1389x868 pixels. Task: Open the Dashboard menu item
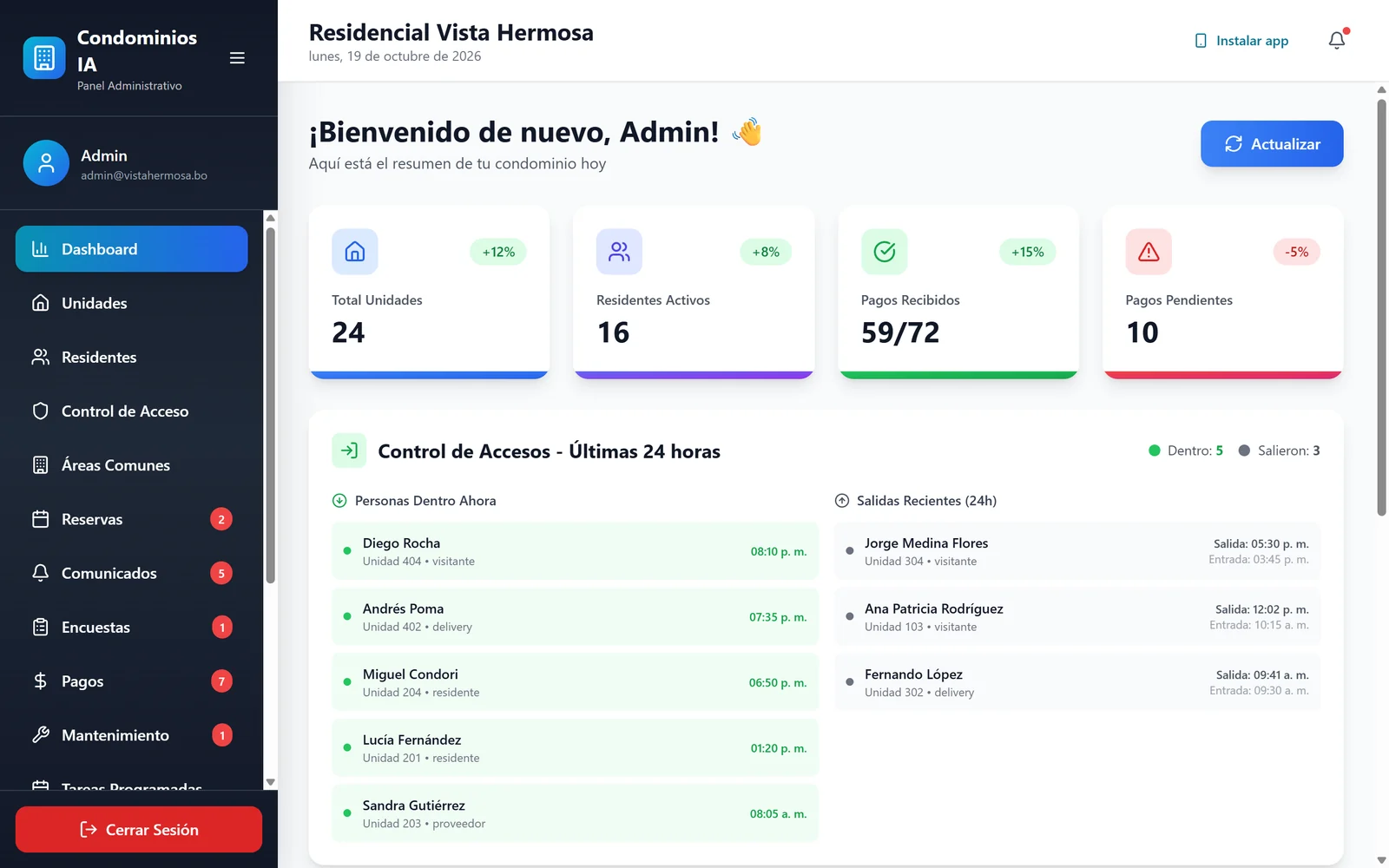[131, 249]
